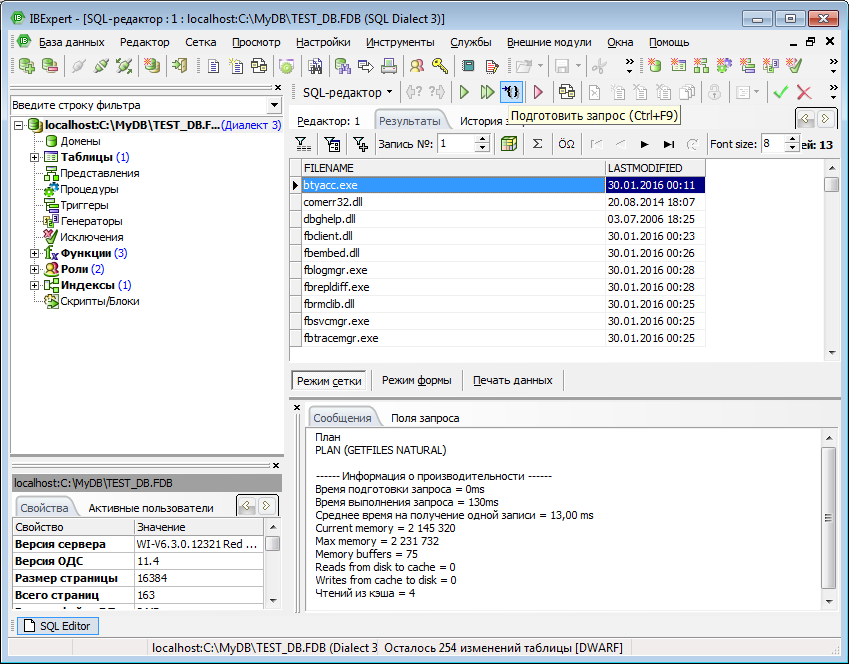Click the Reconnect plug icon with green arrows

tap(124, 66)
